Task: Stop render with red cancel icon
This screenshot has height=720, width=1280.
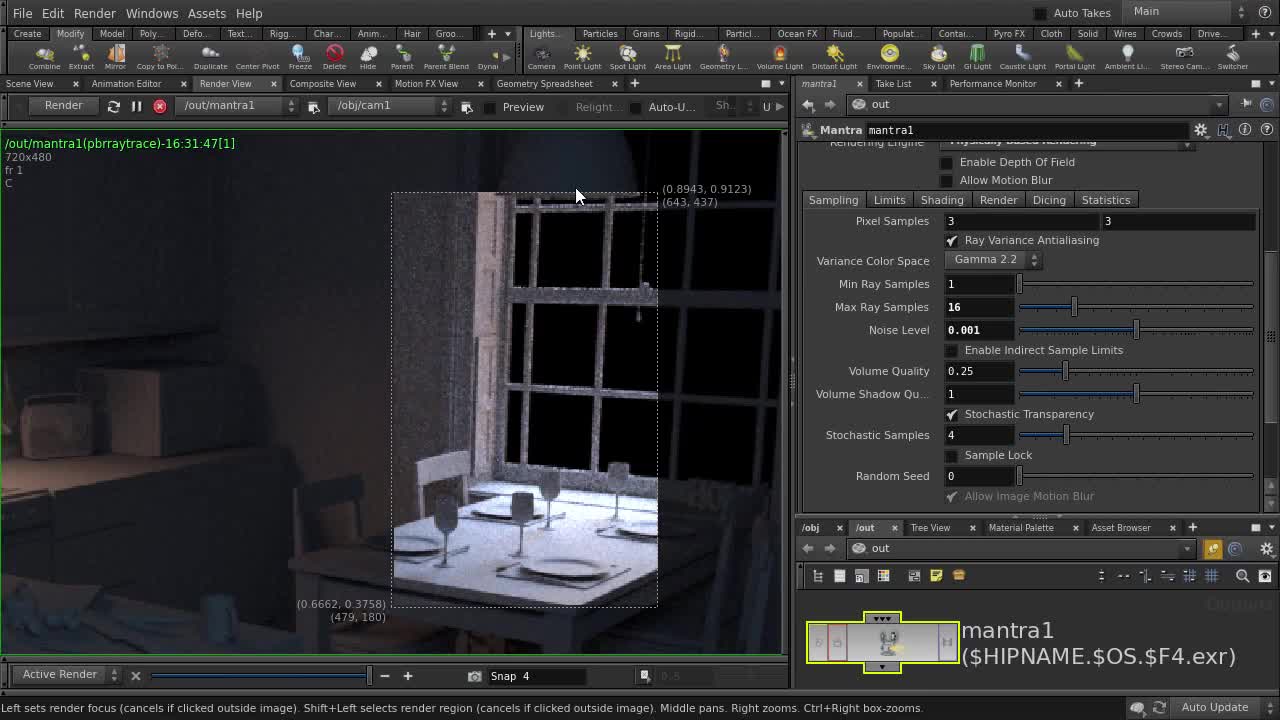Action: (159, 106)
